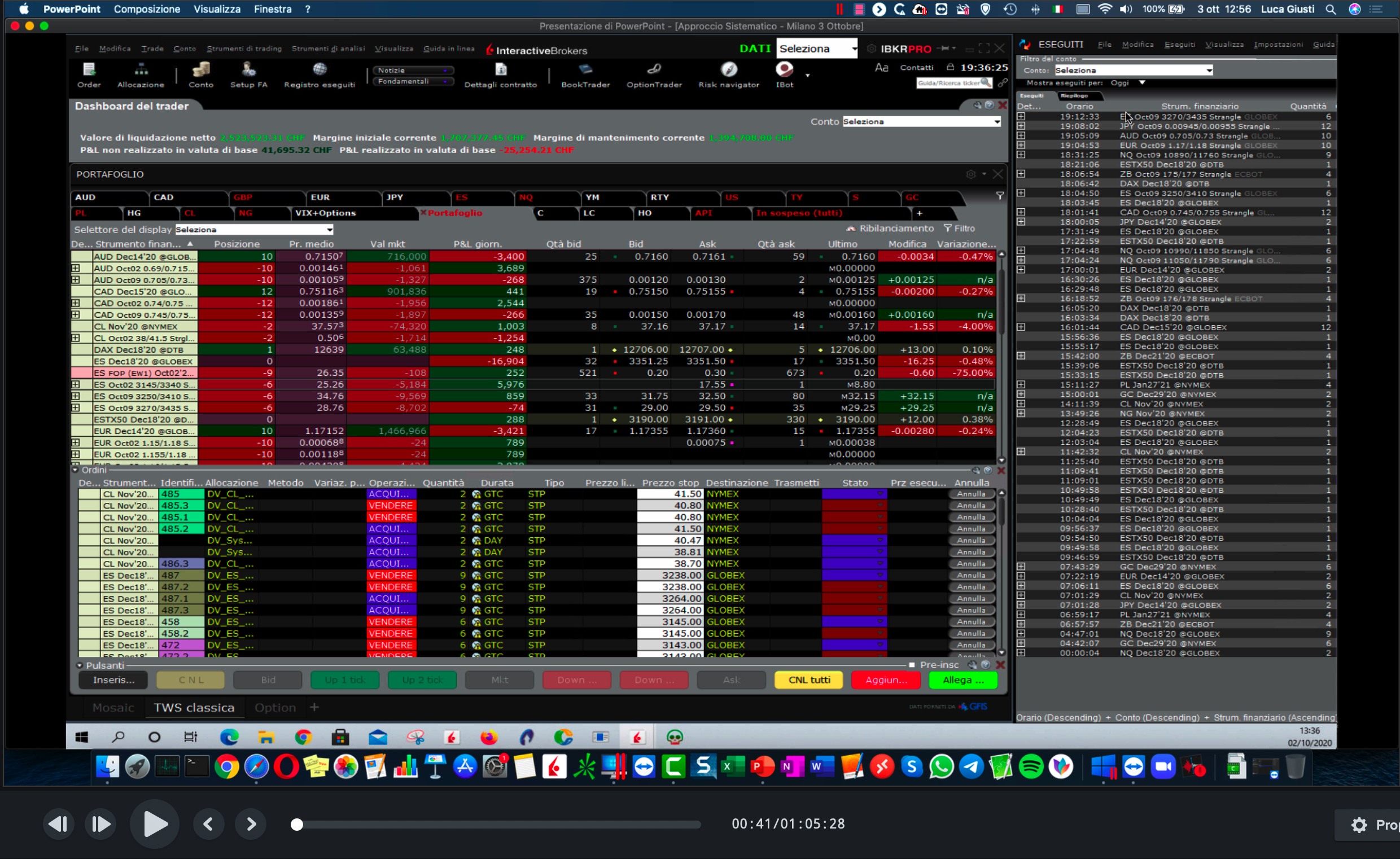The width and height of the screenshot is (1400, 859).
Task: Open Eseguiti window Impostazioni menu
Action: pyautogui.click(x=1278, y=45)
